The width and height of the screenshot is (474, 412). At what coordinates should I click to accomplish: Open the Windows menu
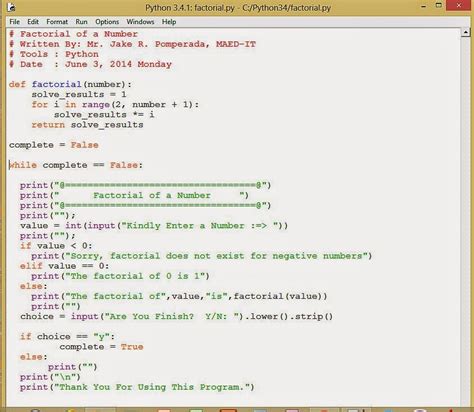coord(140,22)
